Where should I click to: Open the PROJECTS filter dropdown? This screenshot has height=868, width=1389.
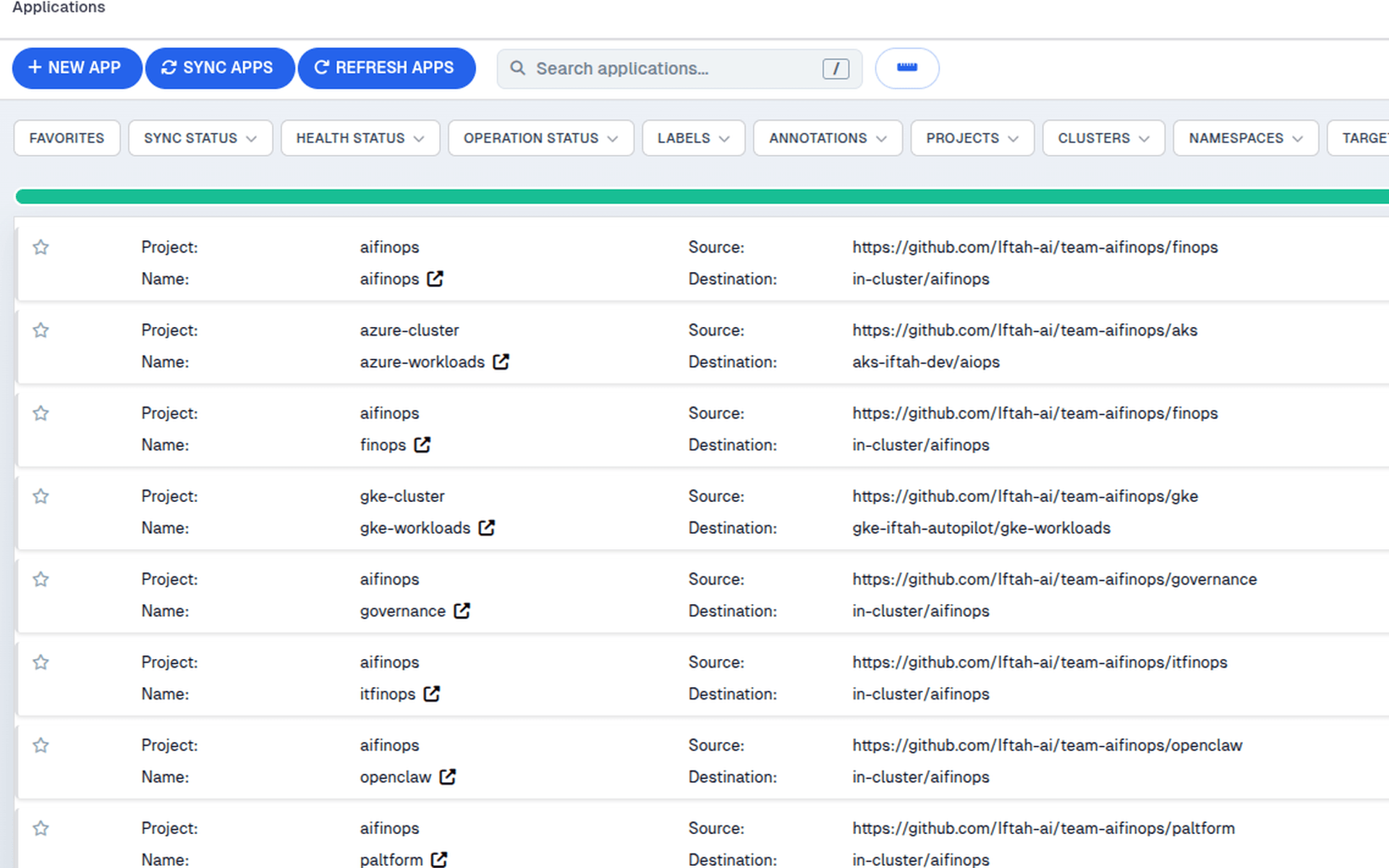[x=972, y=138]
